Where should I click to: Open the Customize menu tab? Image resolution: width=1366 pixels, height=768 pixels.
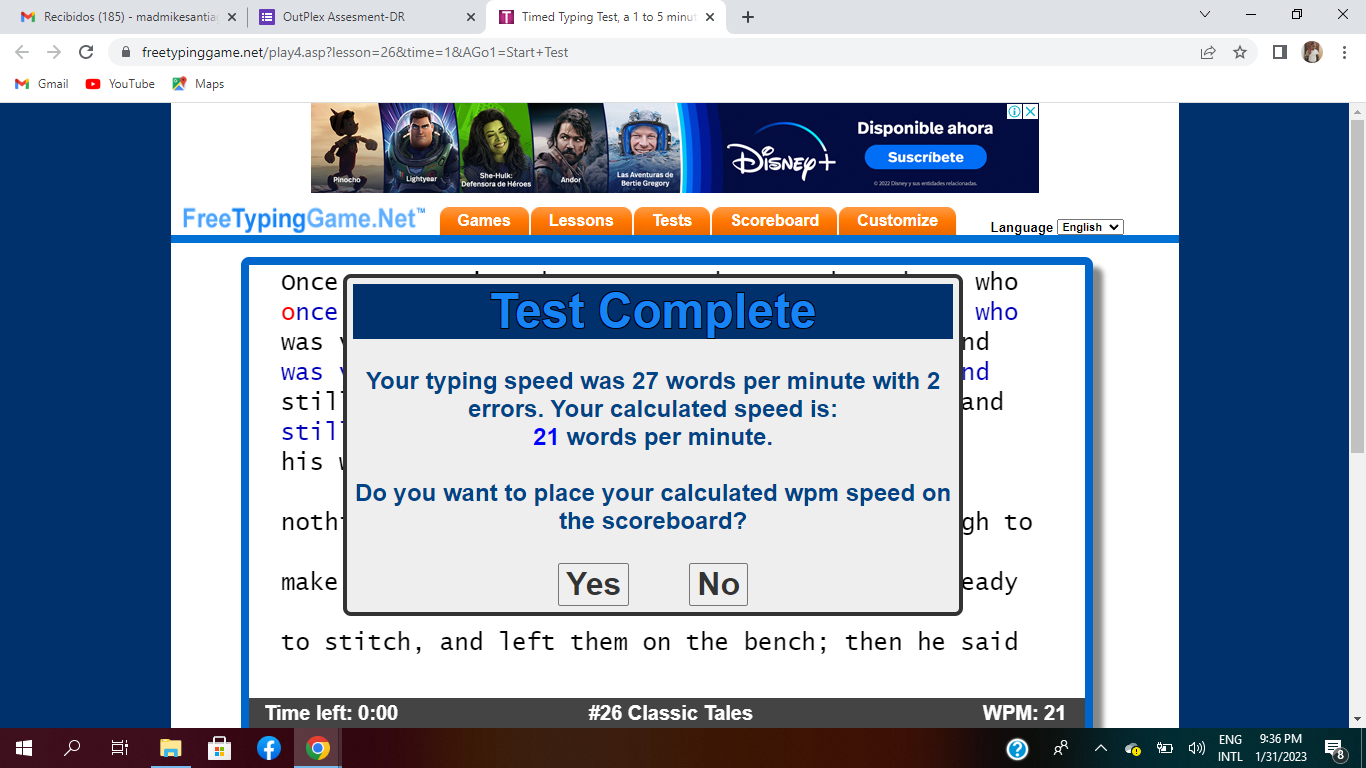897,221
